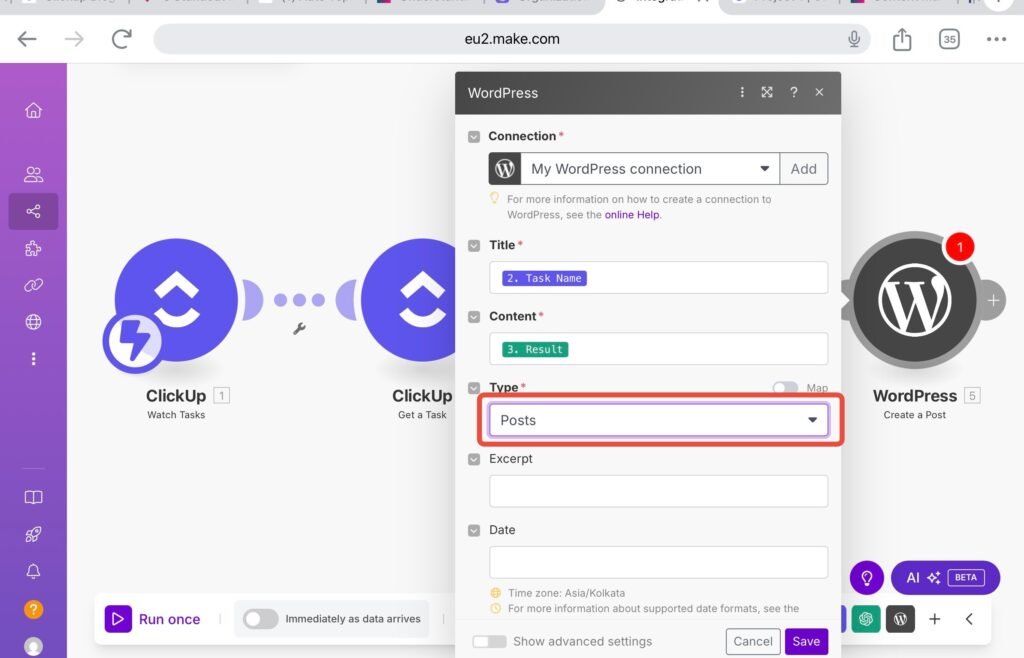Screen dimensions: 1024x658
Task: Open the browser three-dot more menu
Action: 996,39
